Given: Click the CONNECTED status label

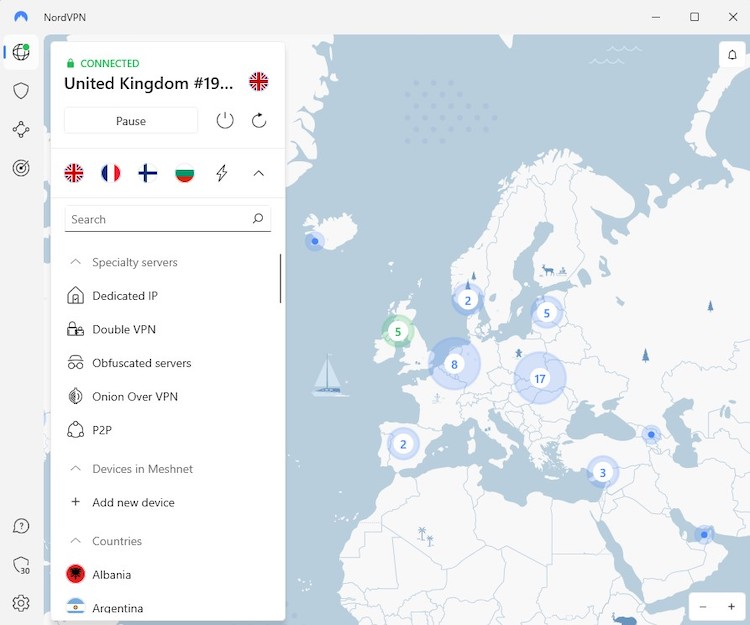Looking at the screenshot, I should tap(110, 63).
